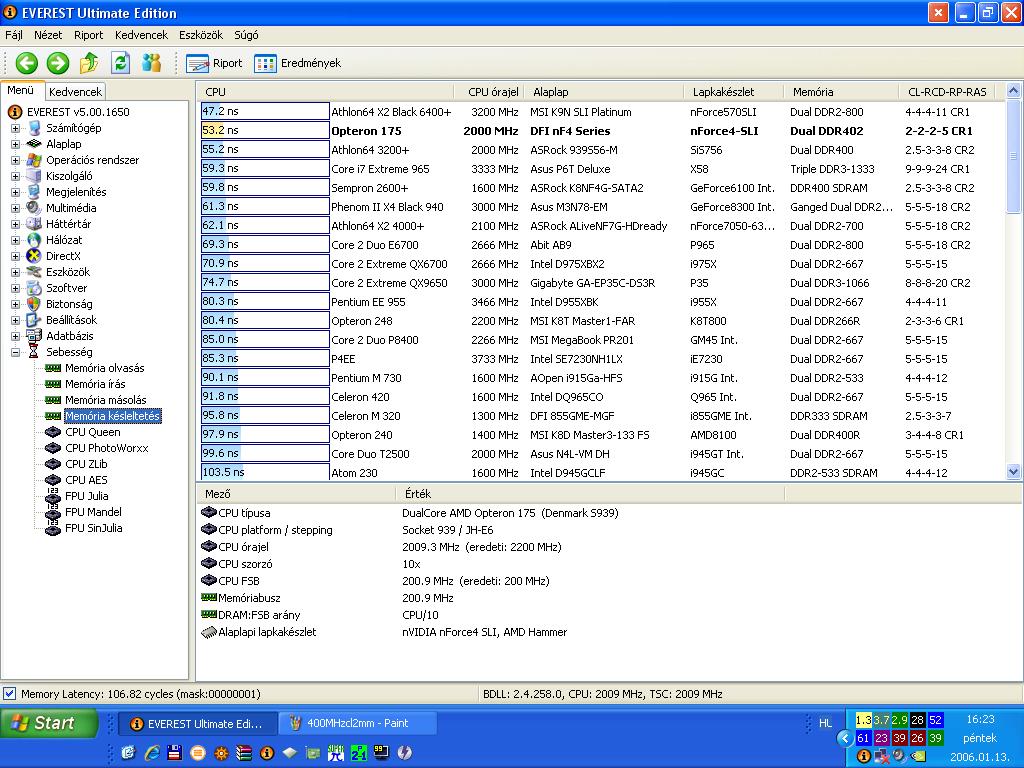This screenshot has width=1024, height=768.
Task: Expand the DirectX tree node
Action: 15,256
